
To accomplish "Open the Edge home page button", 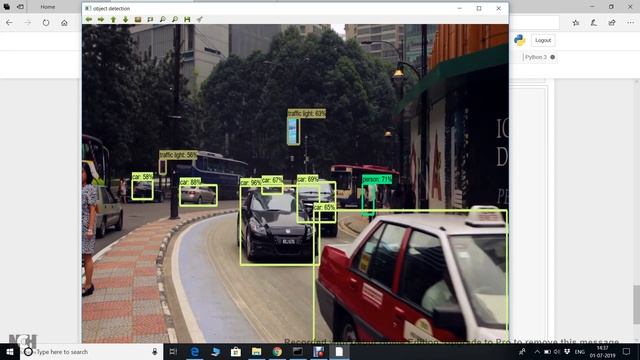I will [64, 23].
